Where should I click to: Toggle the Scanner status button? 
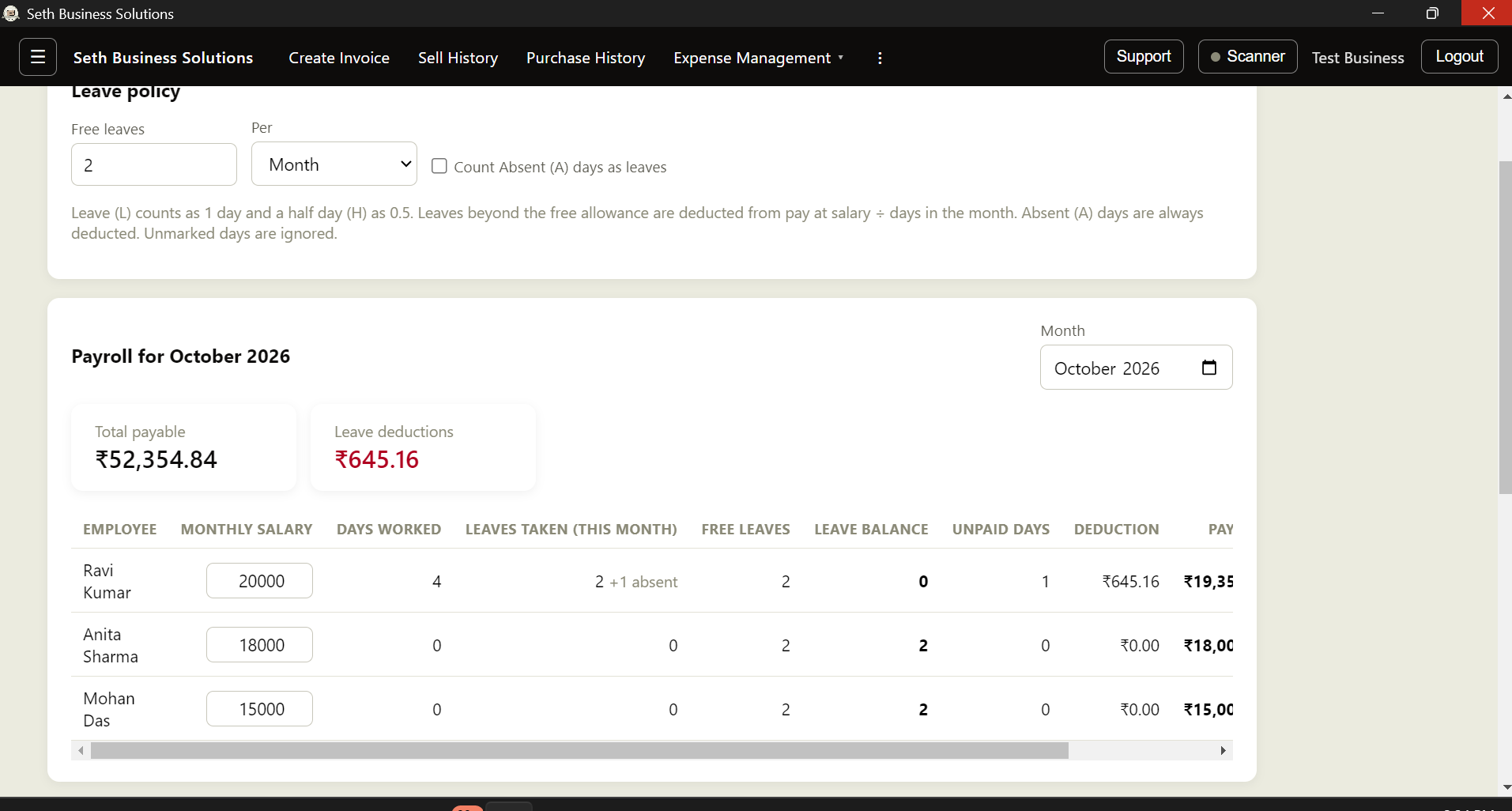click(1247, 57)
